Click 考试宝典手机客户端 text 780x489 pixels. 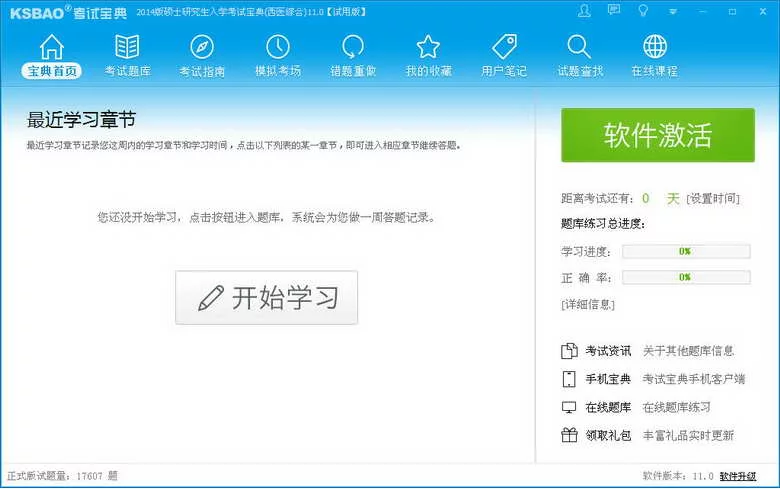point(694,379)
